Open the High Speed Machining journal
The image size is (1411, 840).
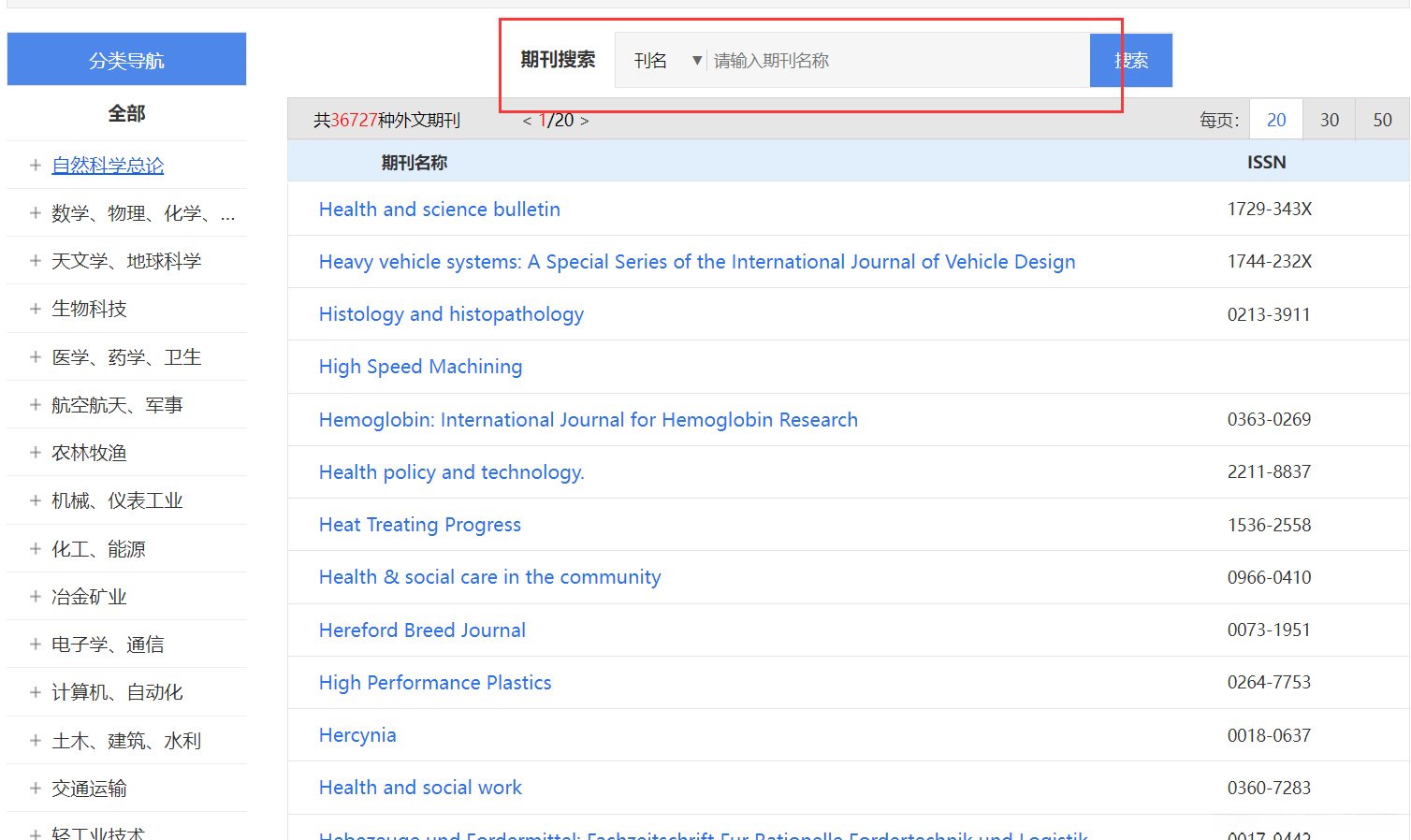420,367
